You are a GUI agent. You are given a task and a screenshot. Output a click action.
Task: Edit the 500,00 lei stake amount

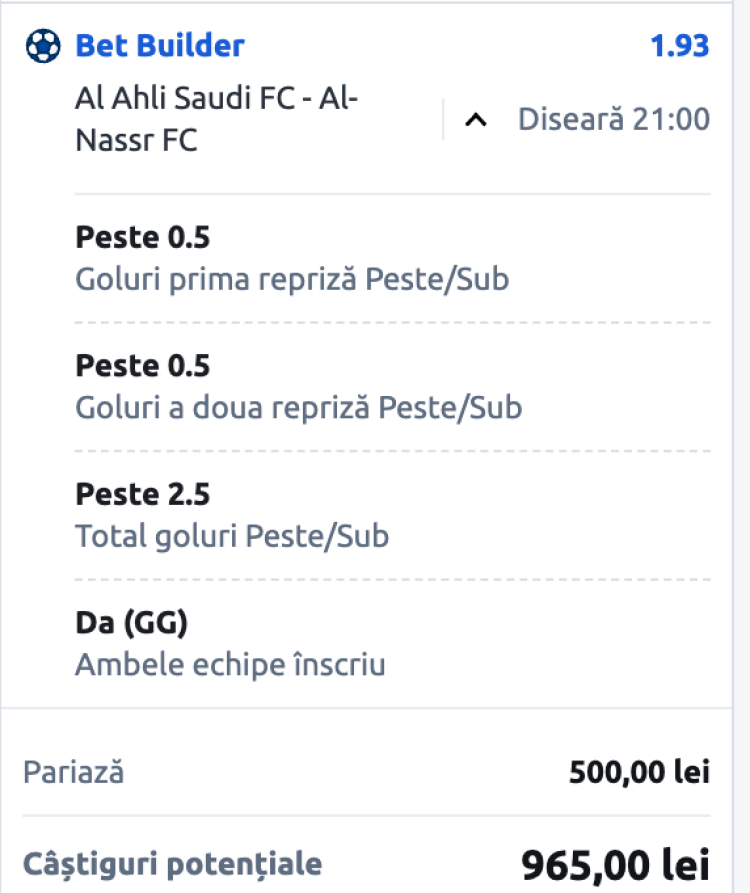(x=639, y=772)
